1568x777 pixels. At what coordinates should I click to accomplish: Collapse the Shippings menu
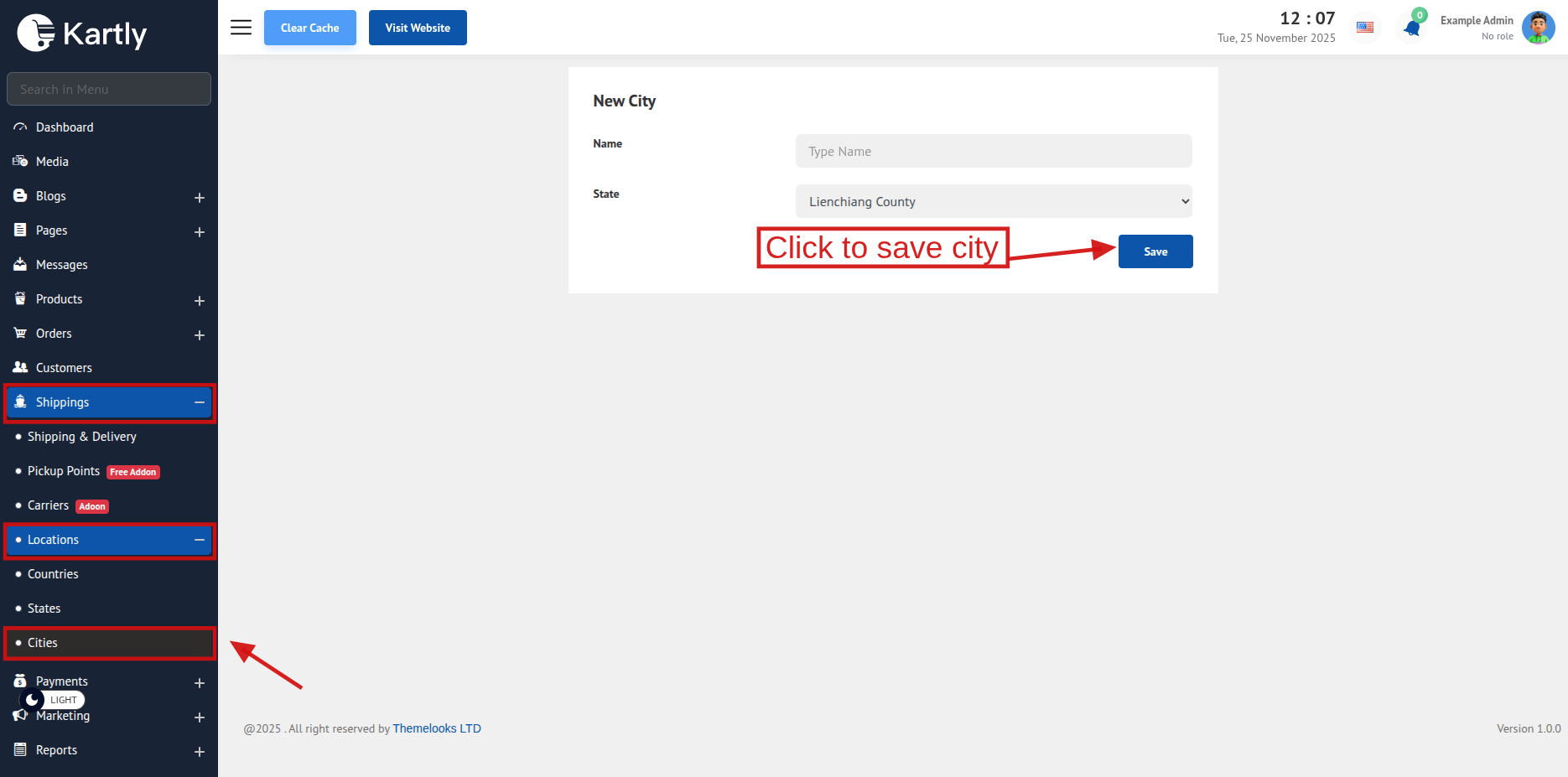pos(200,402)
